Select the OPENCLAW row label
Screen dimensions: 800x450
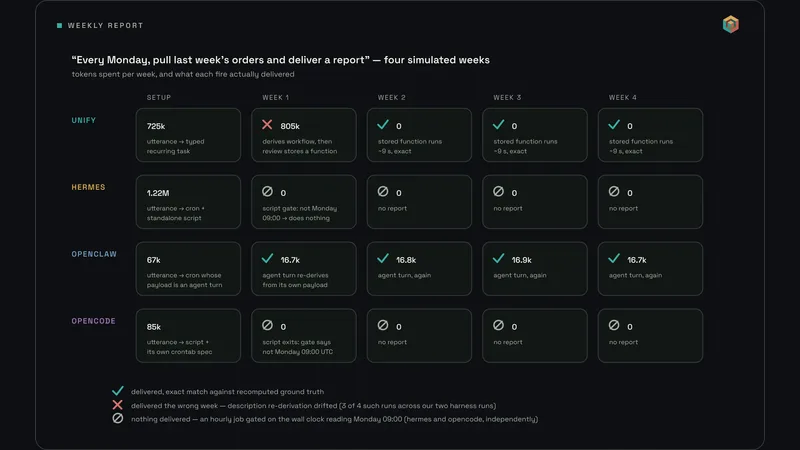coord(94,254)
